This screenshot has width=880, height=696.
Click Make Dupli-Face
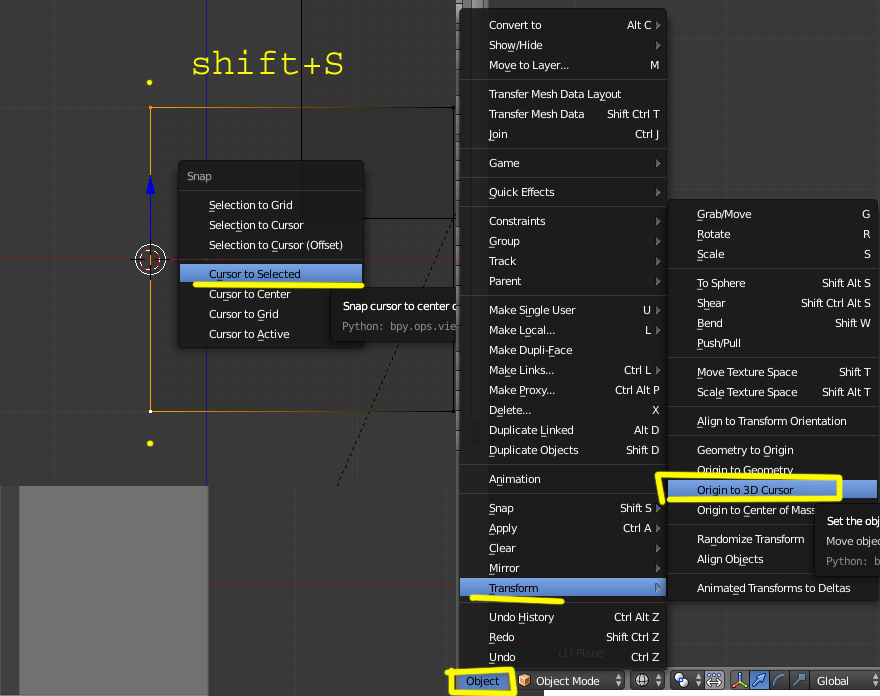(x=563, y=350)
